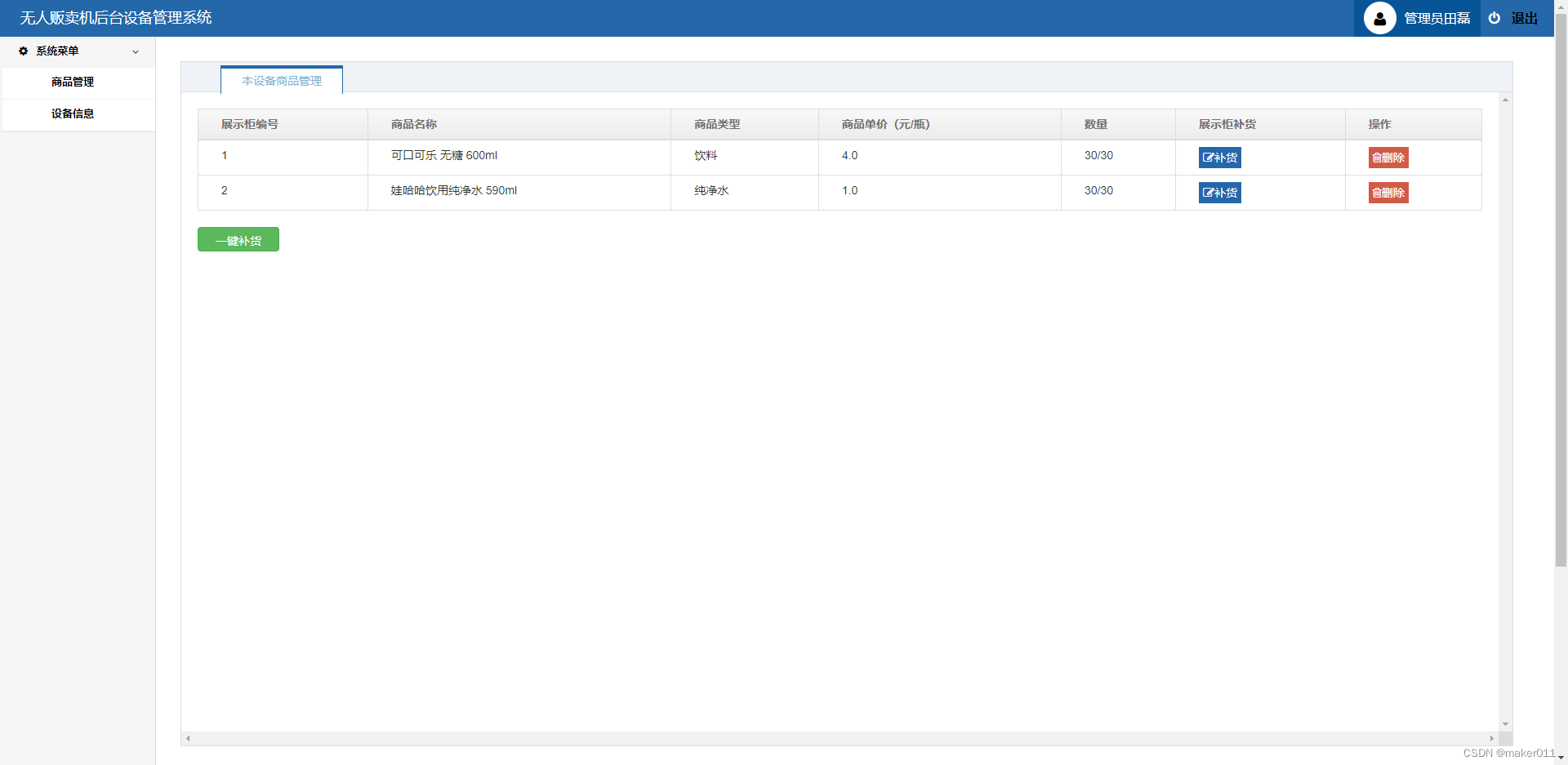Click the admin user avatar icon
This screenshot has width=1568, height=765.
pyautogui.click(x=1379, y=18)
